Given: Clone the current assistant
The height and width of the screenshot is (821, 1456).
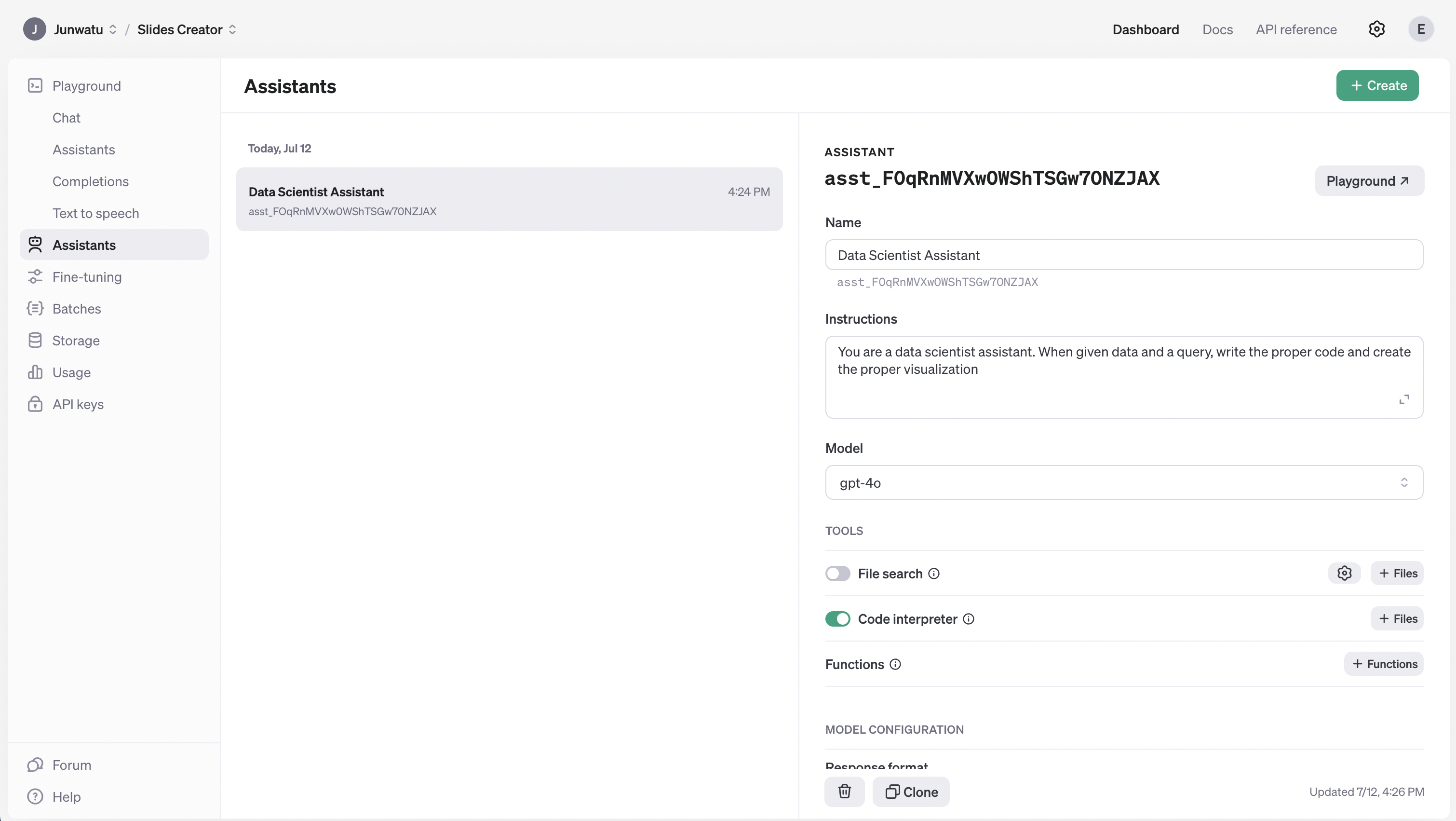Looking at the screenshot, I should coord(911,792).
